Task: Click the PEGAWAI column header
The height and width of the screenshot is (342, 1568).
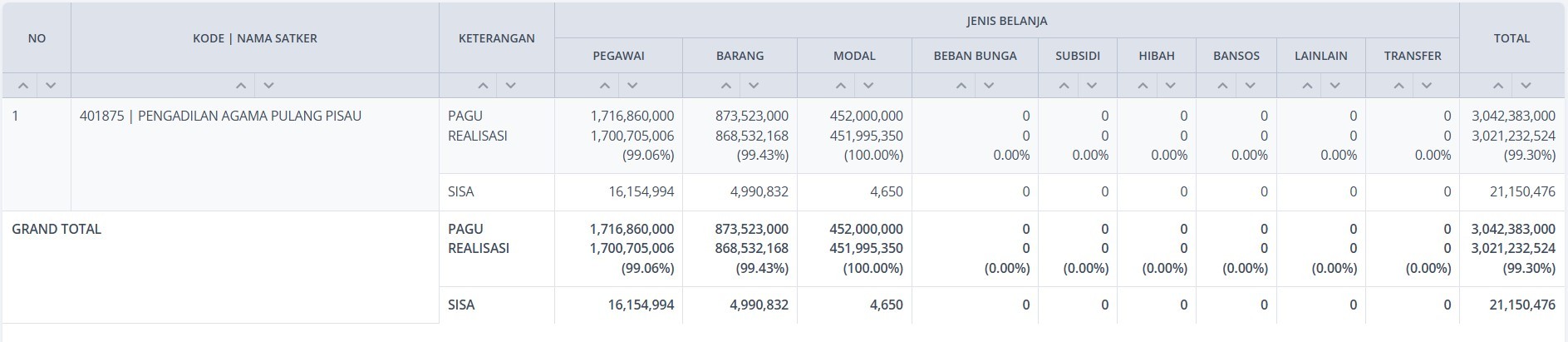Action: [x=618, y=56]
